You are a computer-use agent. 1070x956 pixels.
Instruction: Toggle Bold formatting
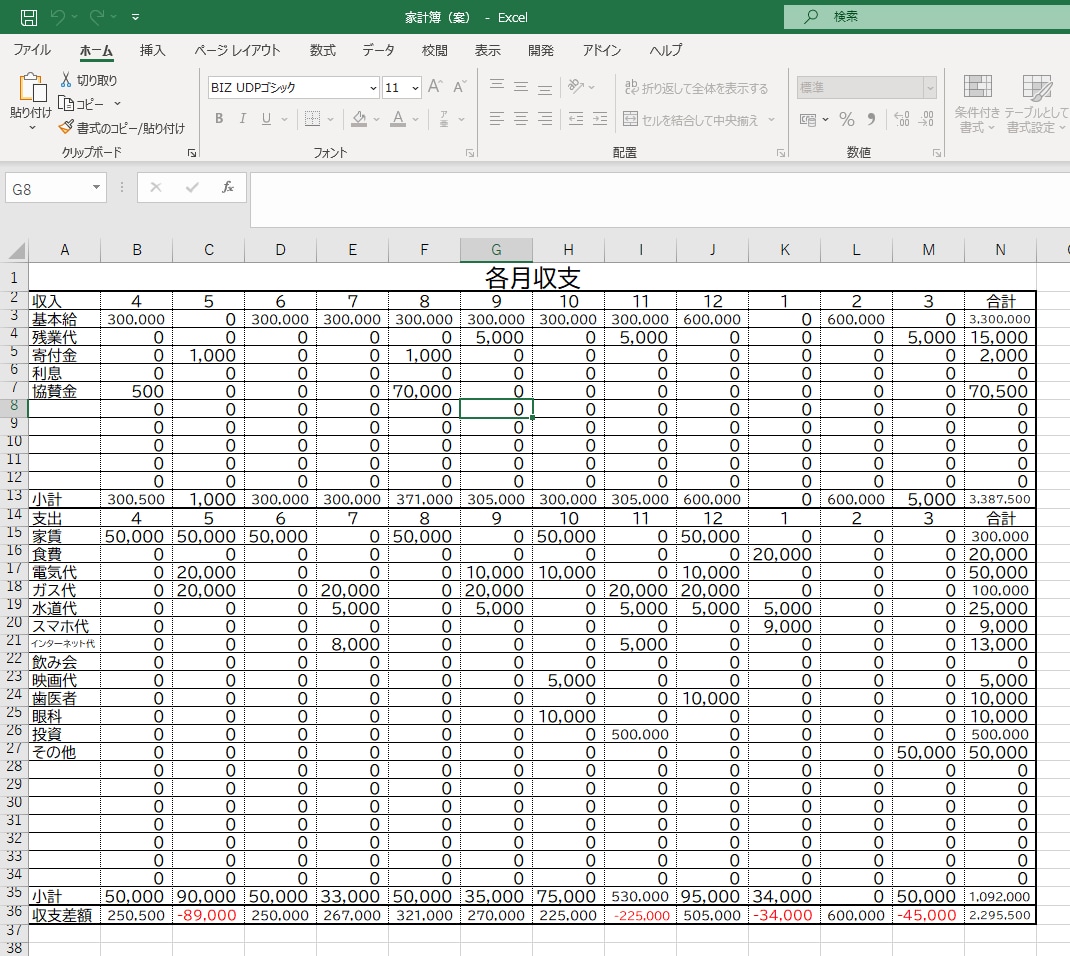219,119
